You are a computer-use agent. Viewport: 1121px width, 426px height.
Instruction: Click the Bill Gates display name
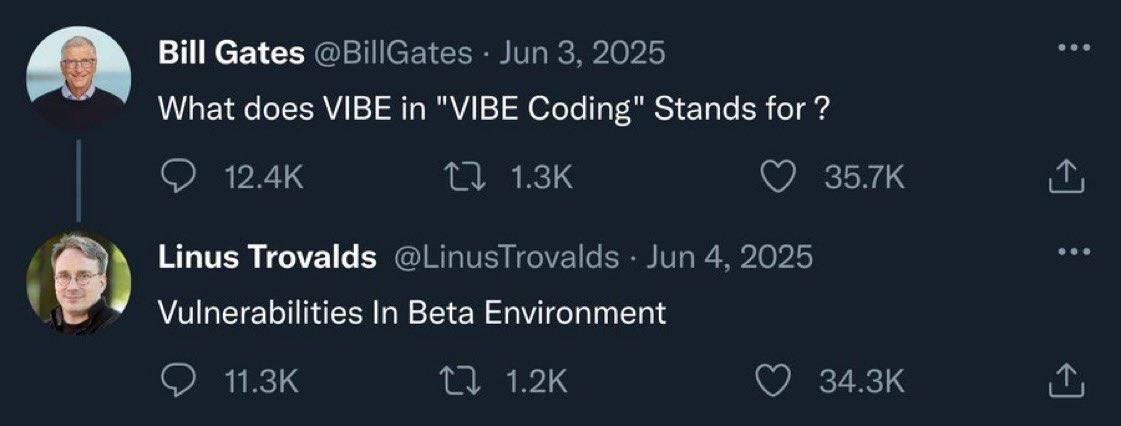tap(231, 53)
